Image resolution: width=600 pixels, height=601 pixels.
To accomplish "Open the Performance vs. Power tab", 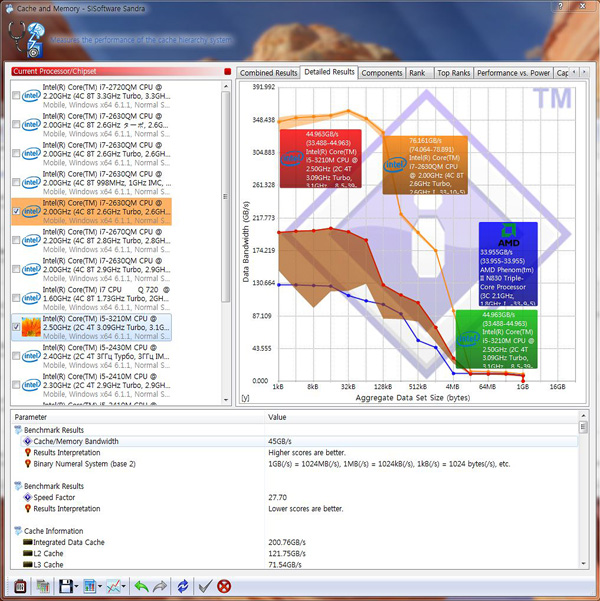I will [513, 73].
